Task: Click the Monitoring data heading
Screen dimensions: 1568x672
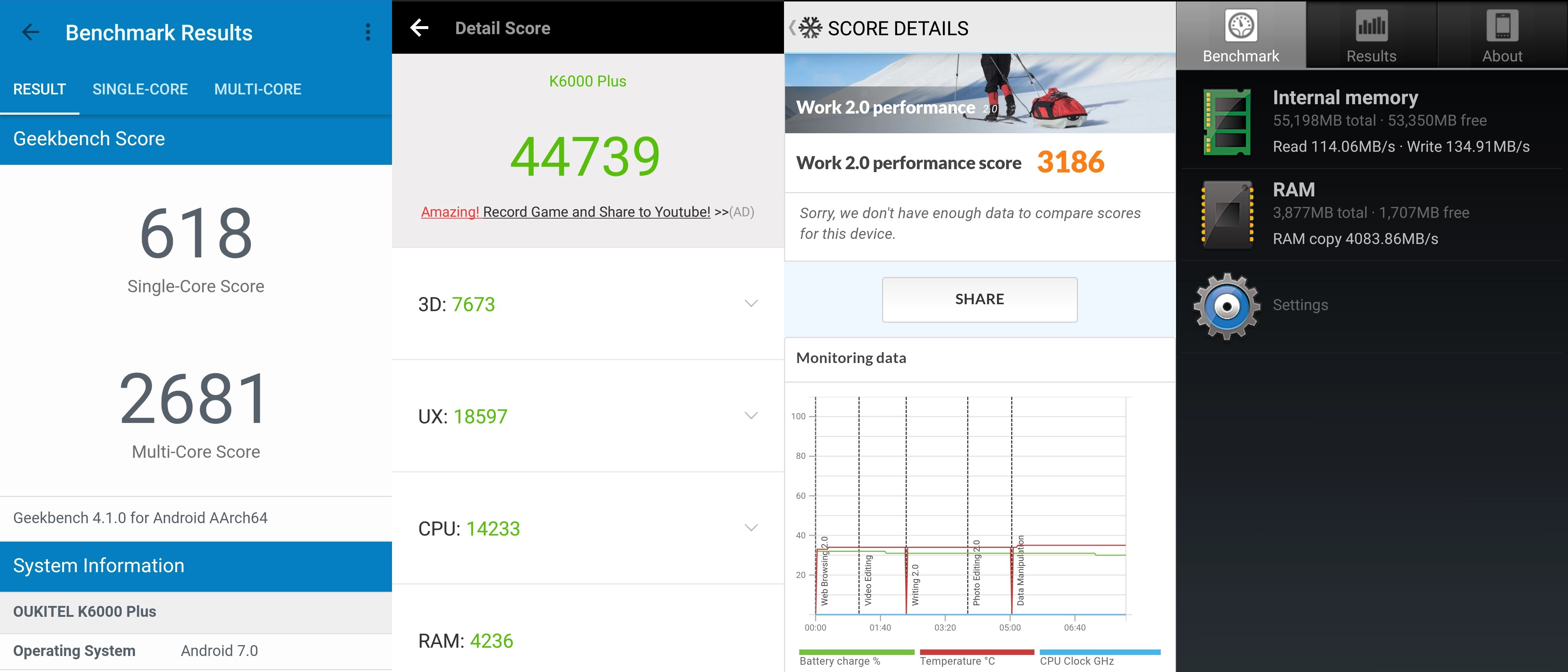Action: point(851,358)
